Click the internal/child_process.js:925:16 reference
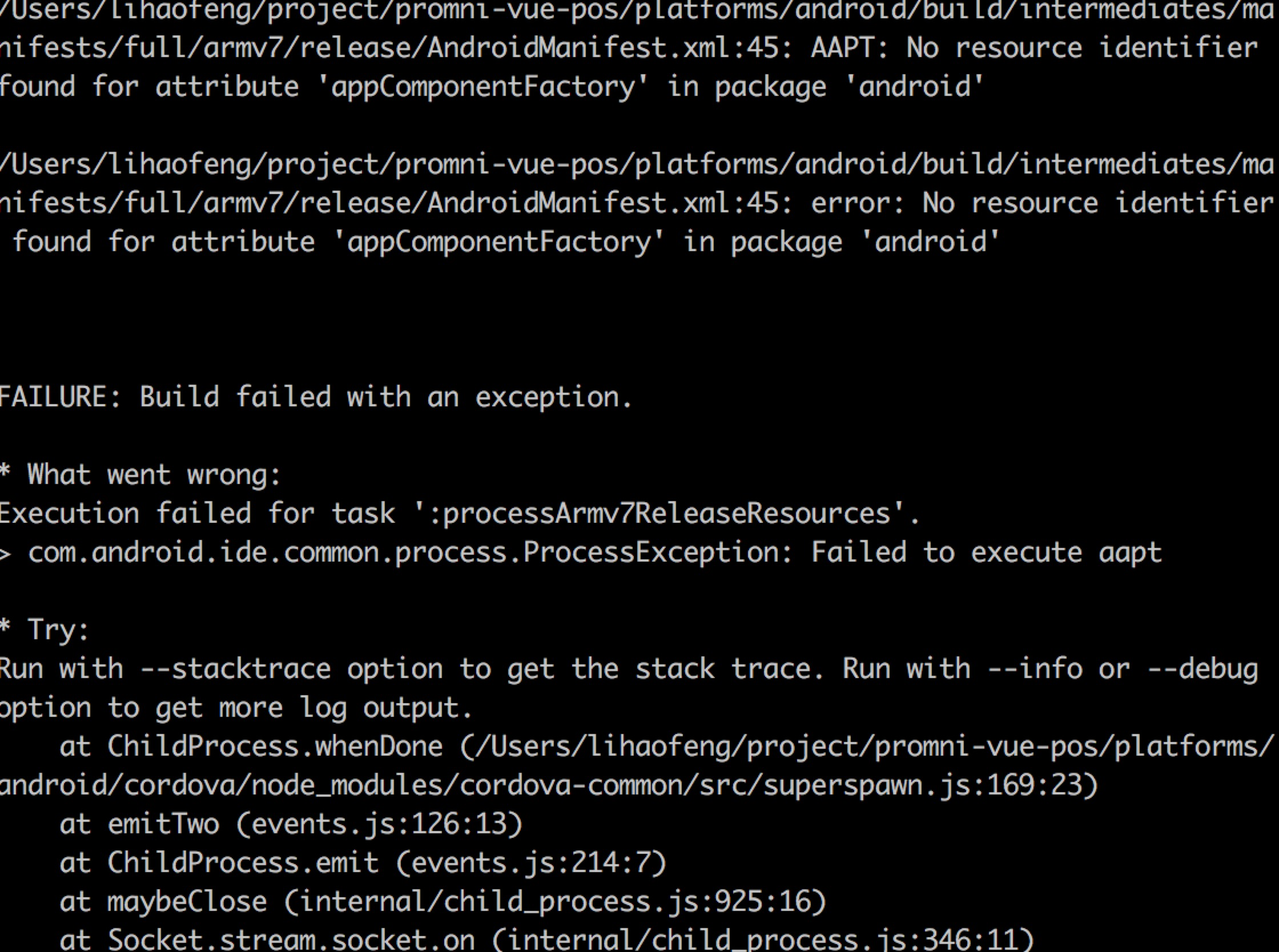Screen dimensions: 1279x952 562,902
